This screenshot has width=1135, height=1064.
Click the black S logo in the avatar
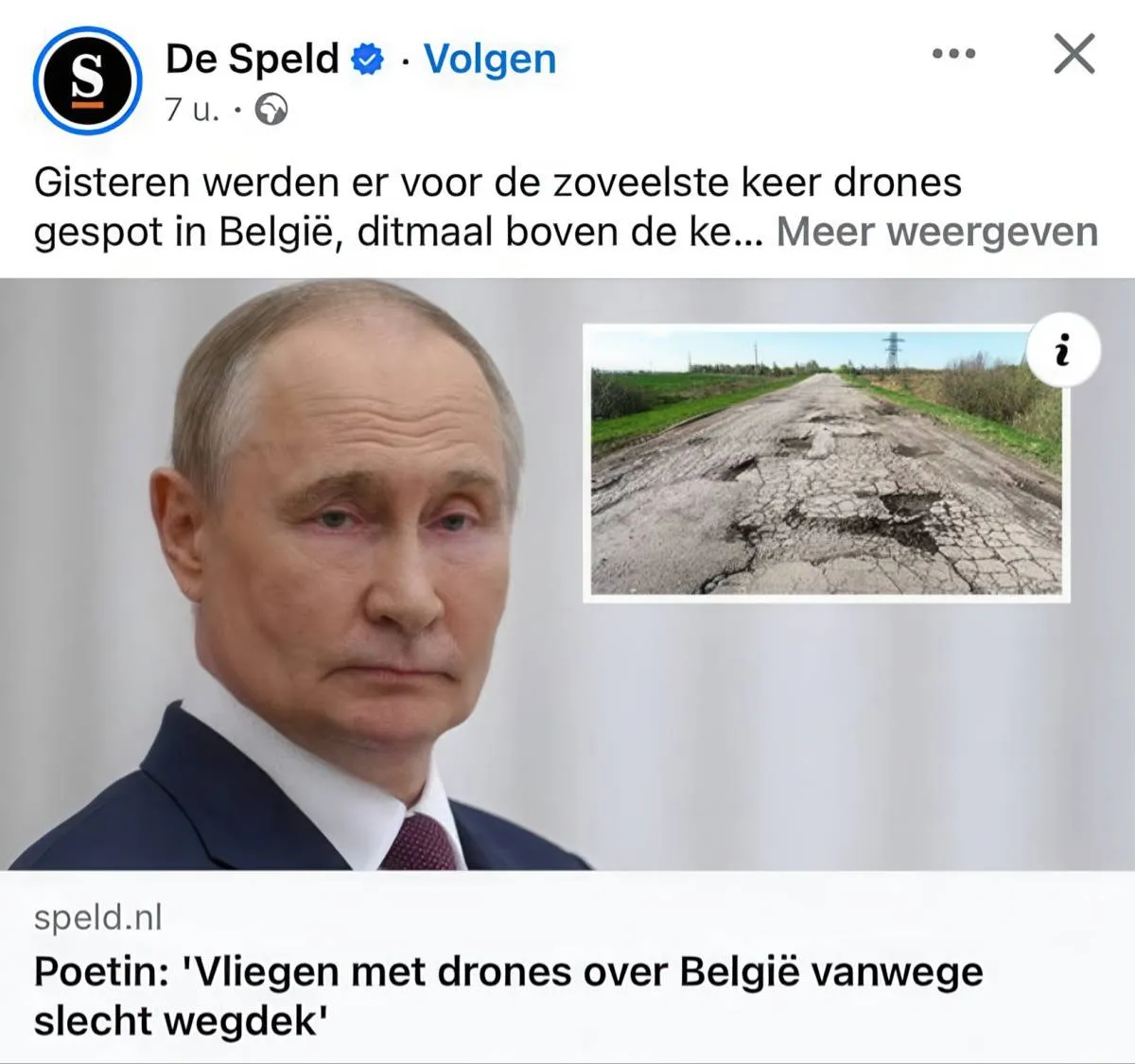pyautogui.click(x=87, y=80)
